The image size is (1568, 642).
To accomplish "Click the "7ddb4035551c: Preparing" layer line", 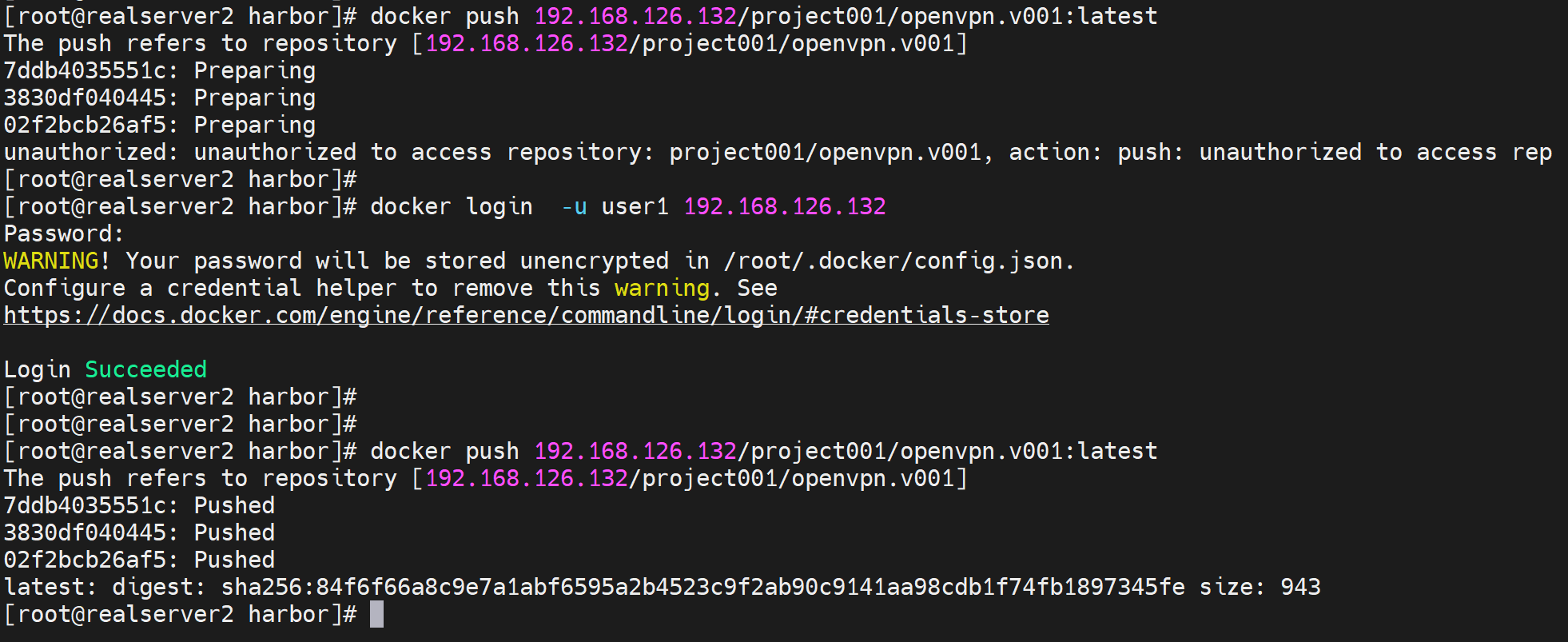I will click(159, 70).
